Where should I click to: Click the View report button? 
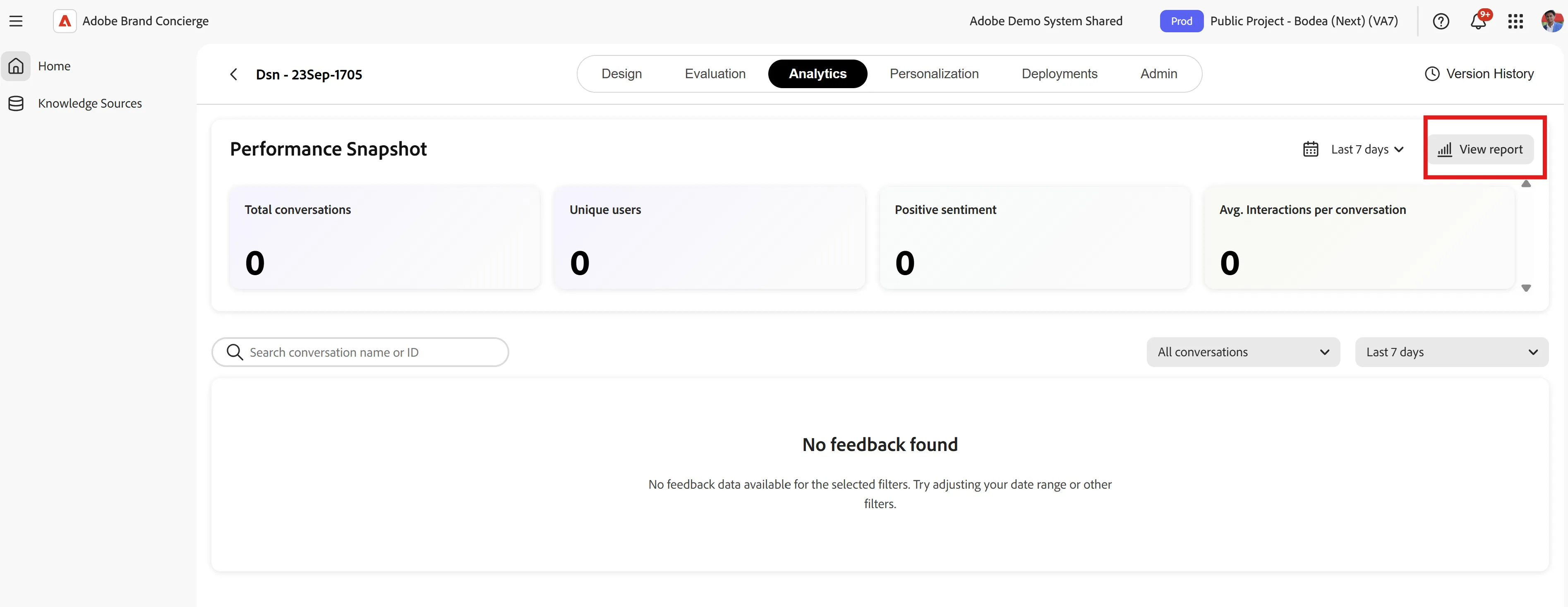tap(1480, 149)
